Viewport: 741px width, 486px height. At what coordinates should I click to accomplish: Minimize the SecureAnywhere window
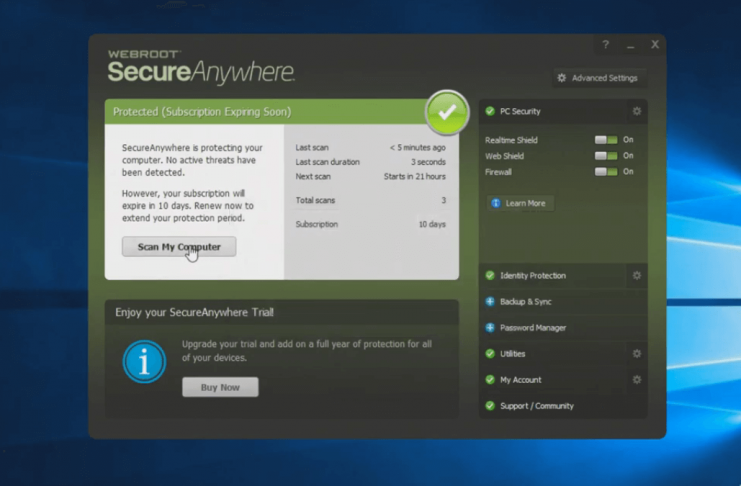point(630,45)
